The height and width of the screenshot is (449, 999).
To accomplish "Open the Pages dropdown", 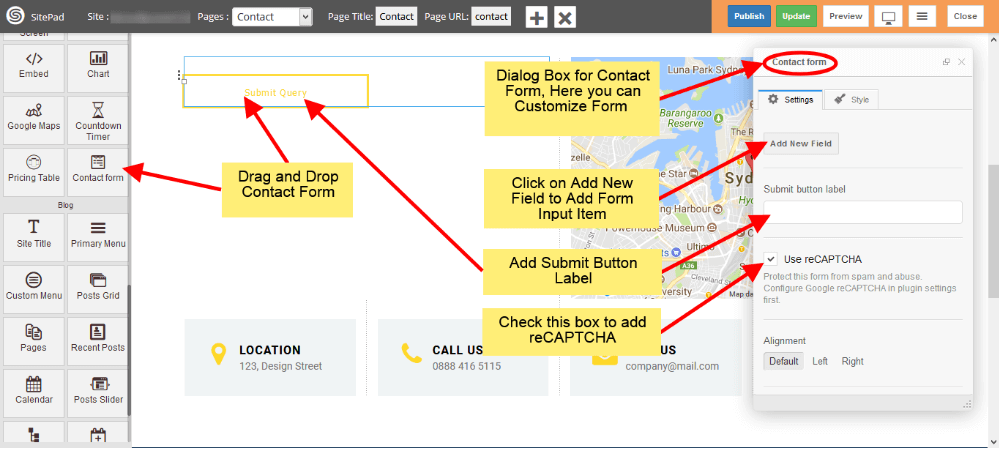I will click(272, 17).
